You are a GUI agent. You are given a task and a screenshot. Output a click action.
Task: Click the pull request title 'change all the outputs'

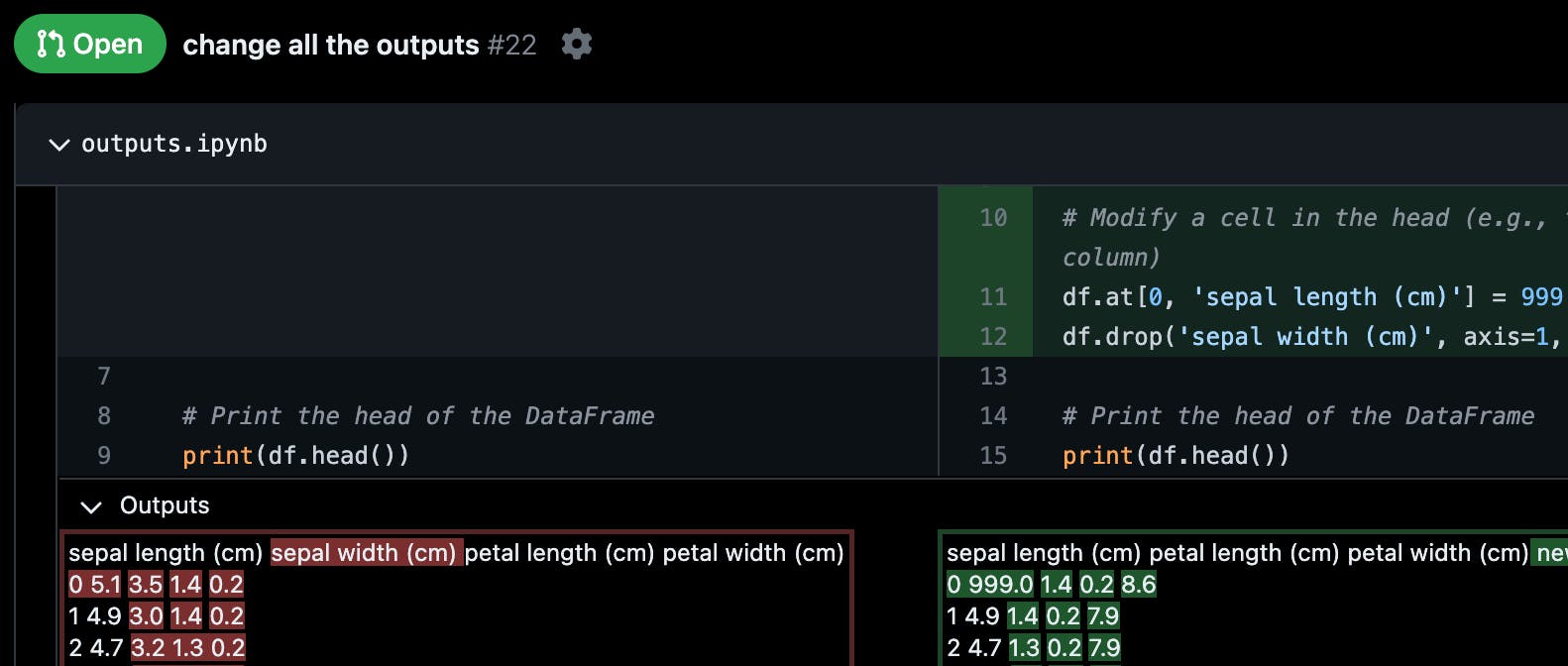[331, 45]
